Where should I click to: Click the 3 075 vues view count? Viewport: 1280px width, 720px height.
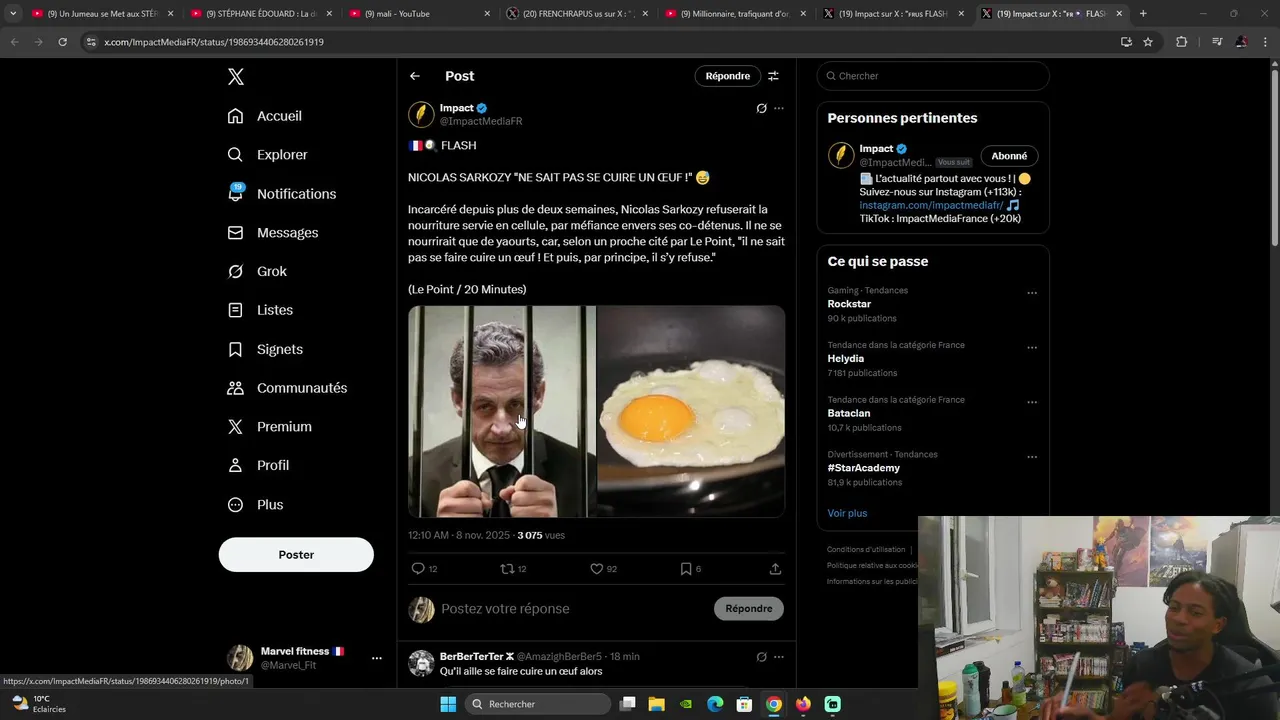pyautogui.click(x=541, y=536)
